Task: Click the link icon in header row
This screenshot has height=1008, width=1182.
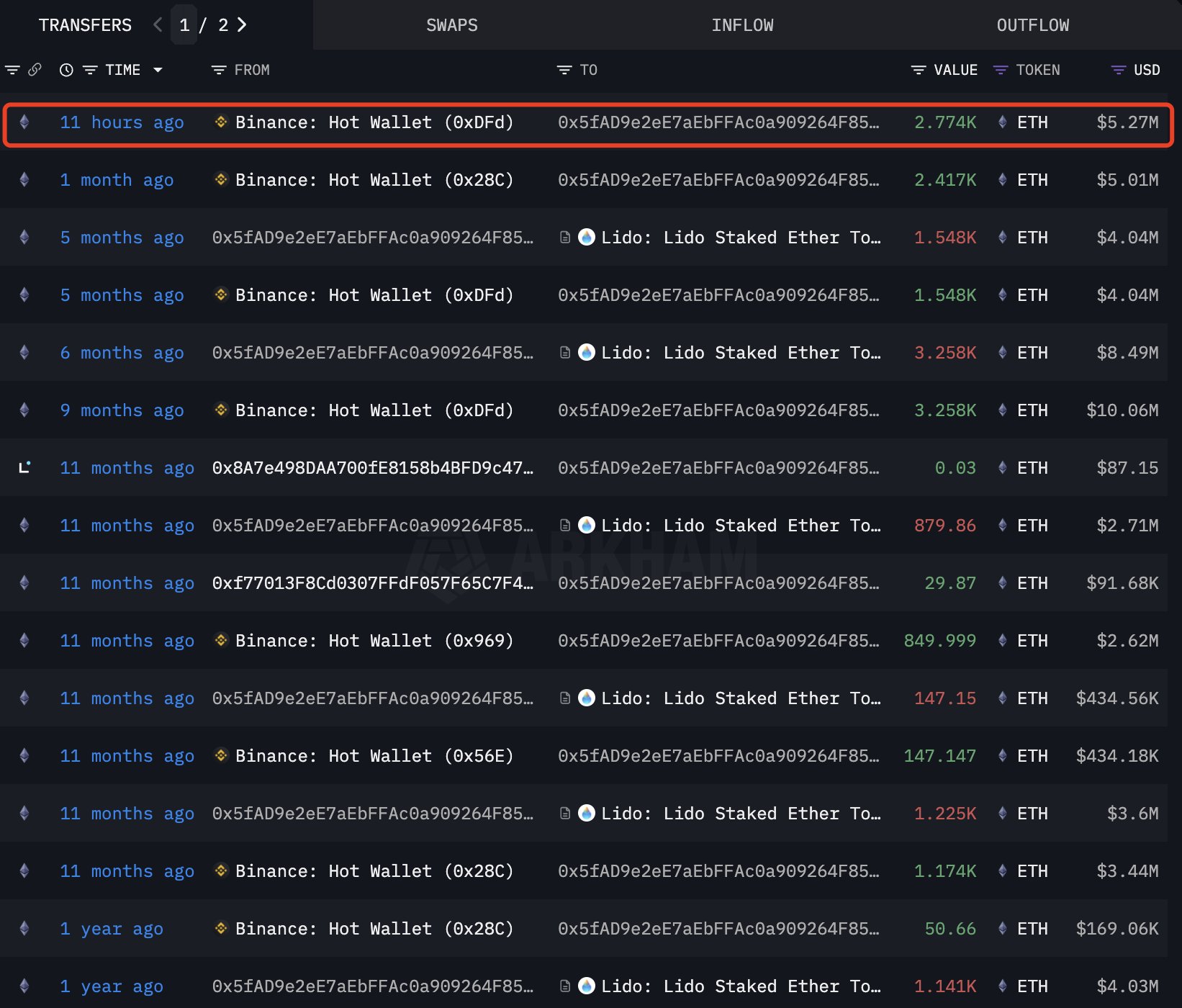Action: (x=35, y=70)
